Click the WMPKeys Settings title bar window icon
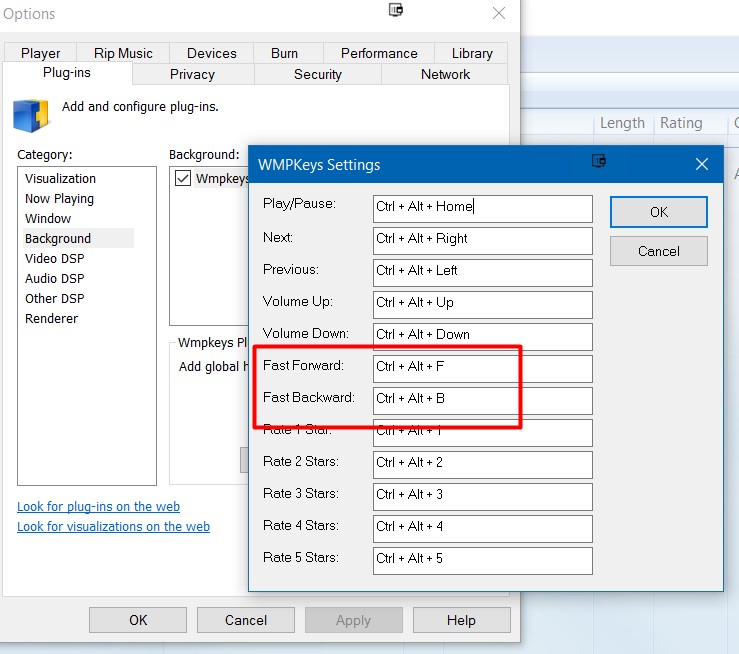 [599, 161]
